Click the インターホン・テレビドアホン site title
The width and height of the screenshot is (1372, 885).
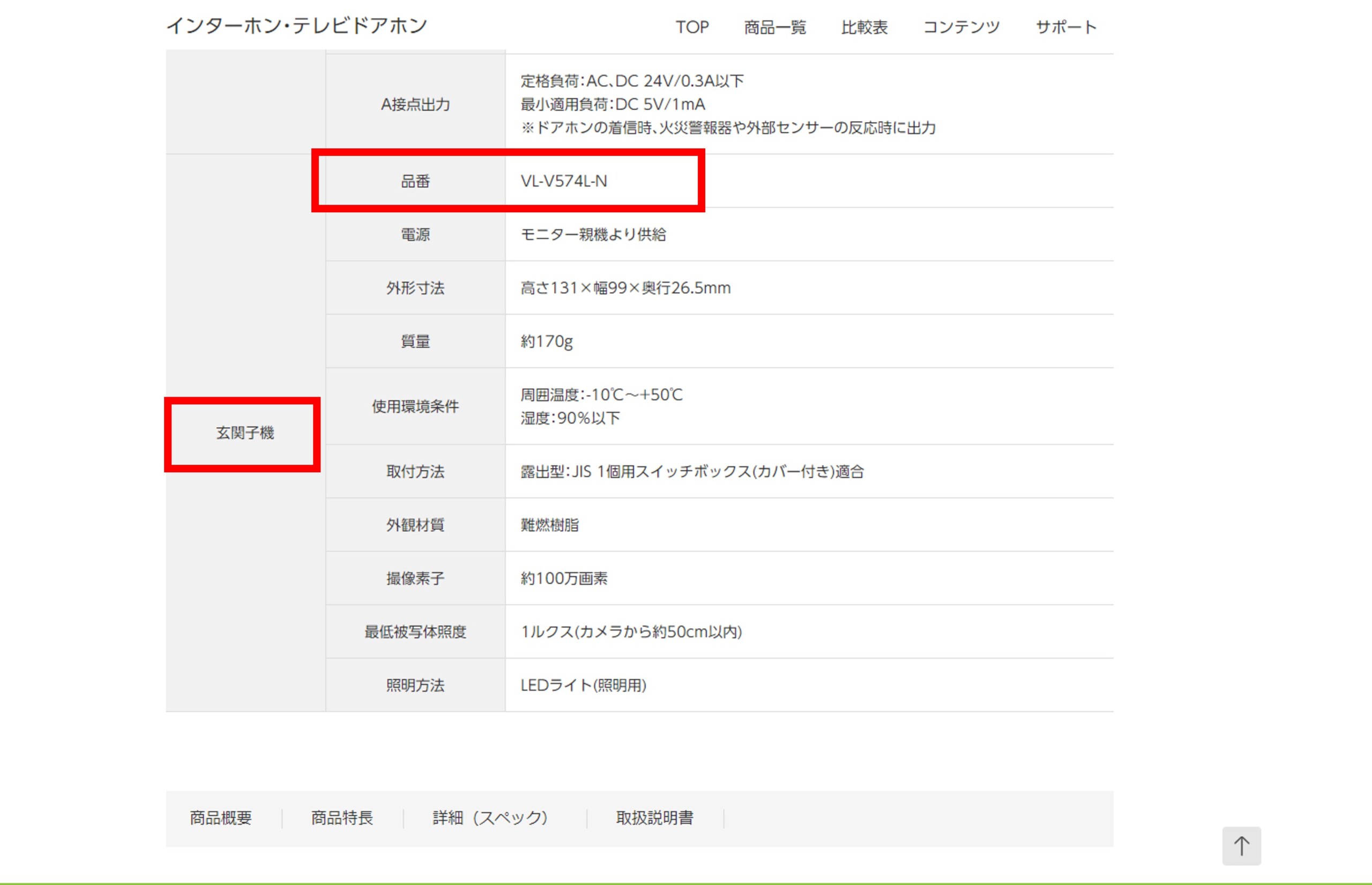(x=296, y=26)
